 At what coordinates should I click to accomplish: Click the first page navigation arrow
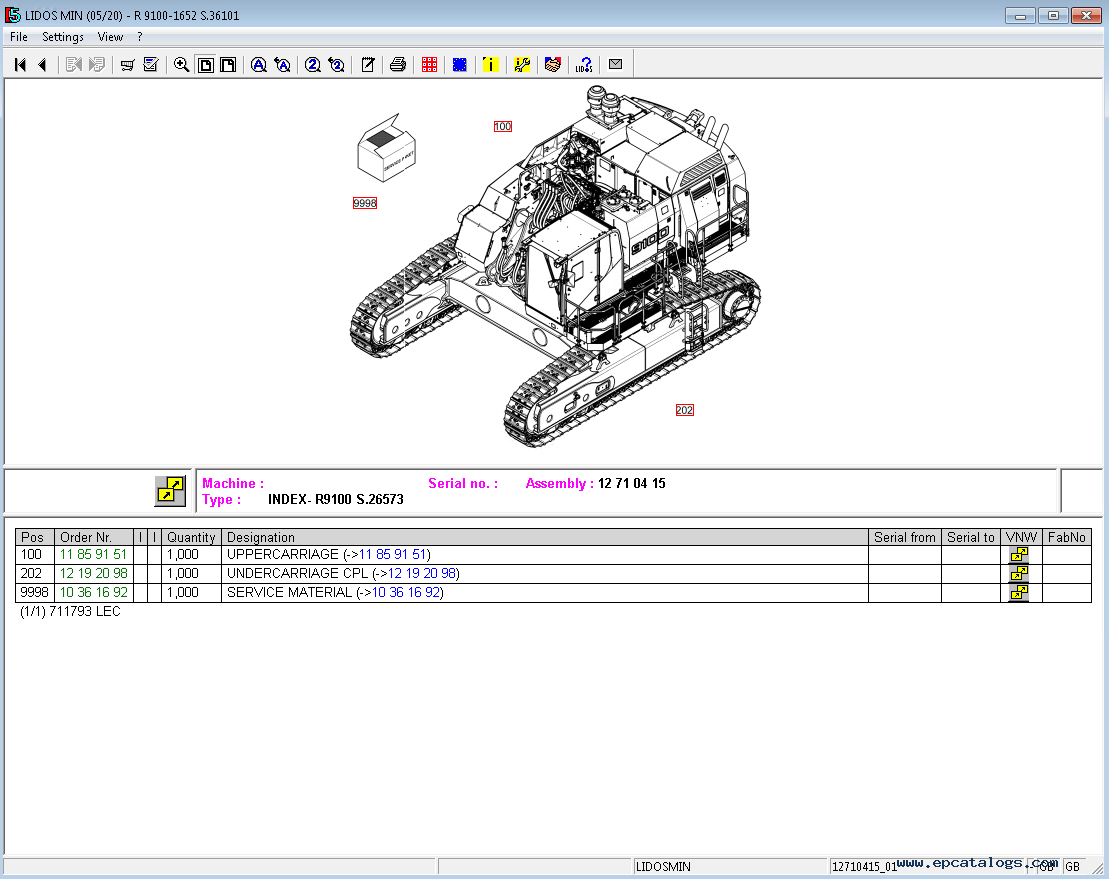(x=20, y=65)
